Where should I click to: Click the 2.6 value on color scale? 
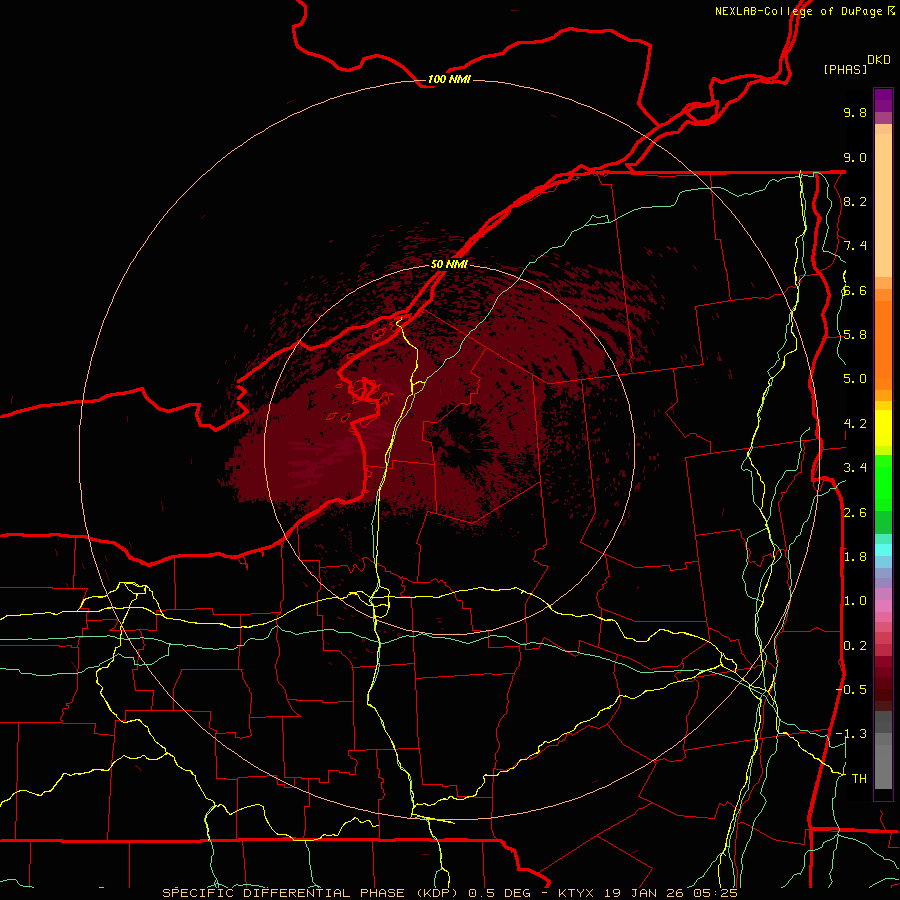855,513
